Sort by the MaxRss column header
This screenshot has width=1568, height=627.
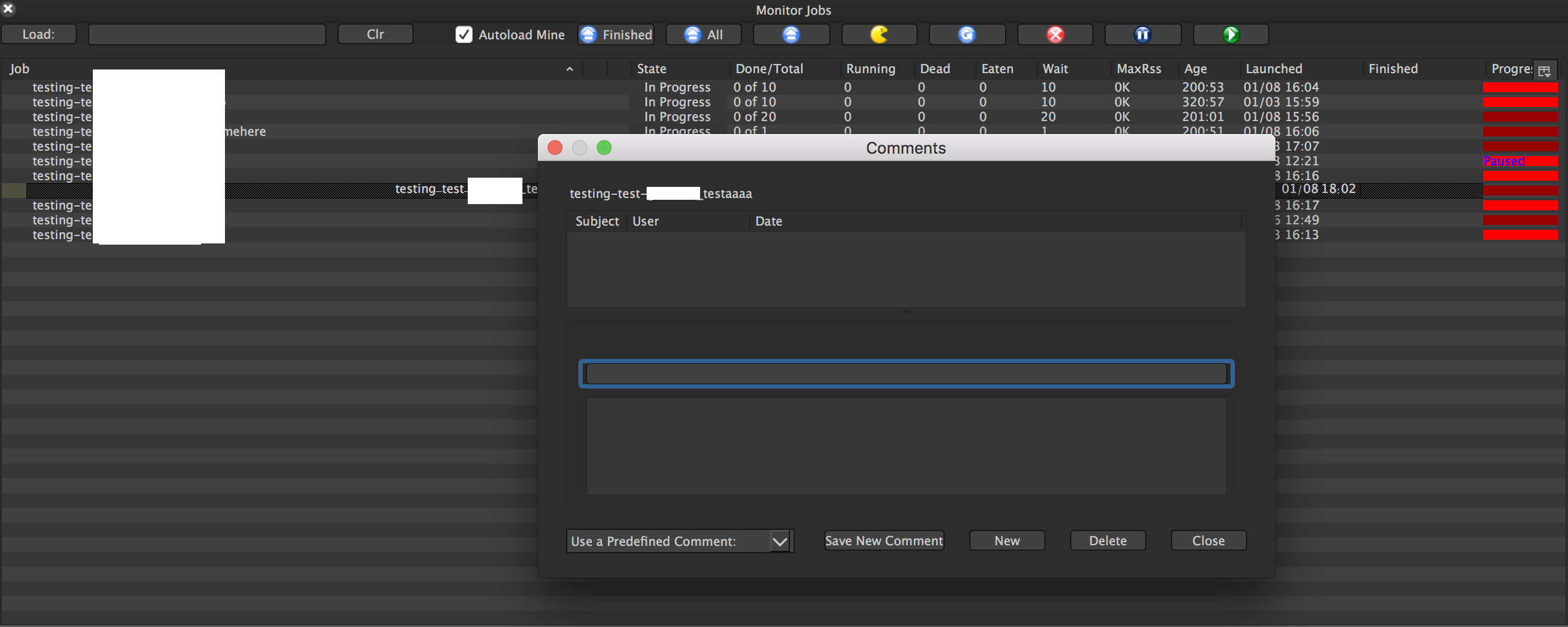click(x=1144, y=69)
